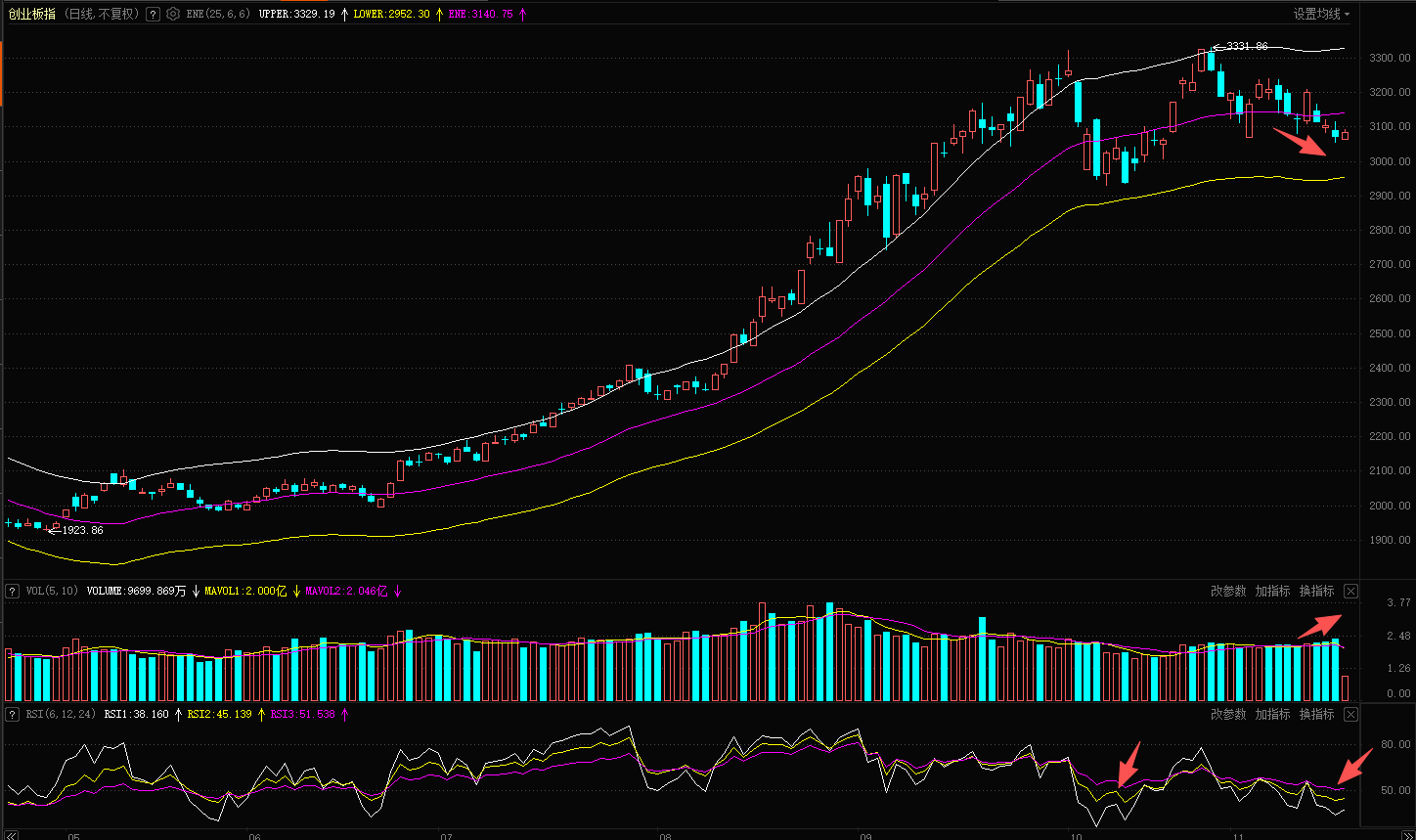Image resolution: width=1416 pixels, height=840 pixels.
Task: Click 加指标 in the RSI panel
Action: click(x=1272, y=714)
